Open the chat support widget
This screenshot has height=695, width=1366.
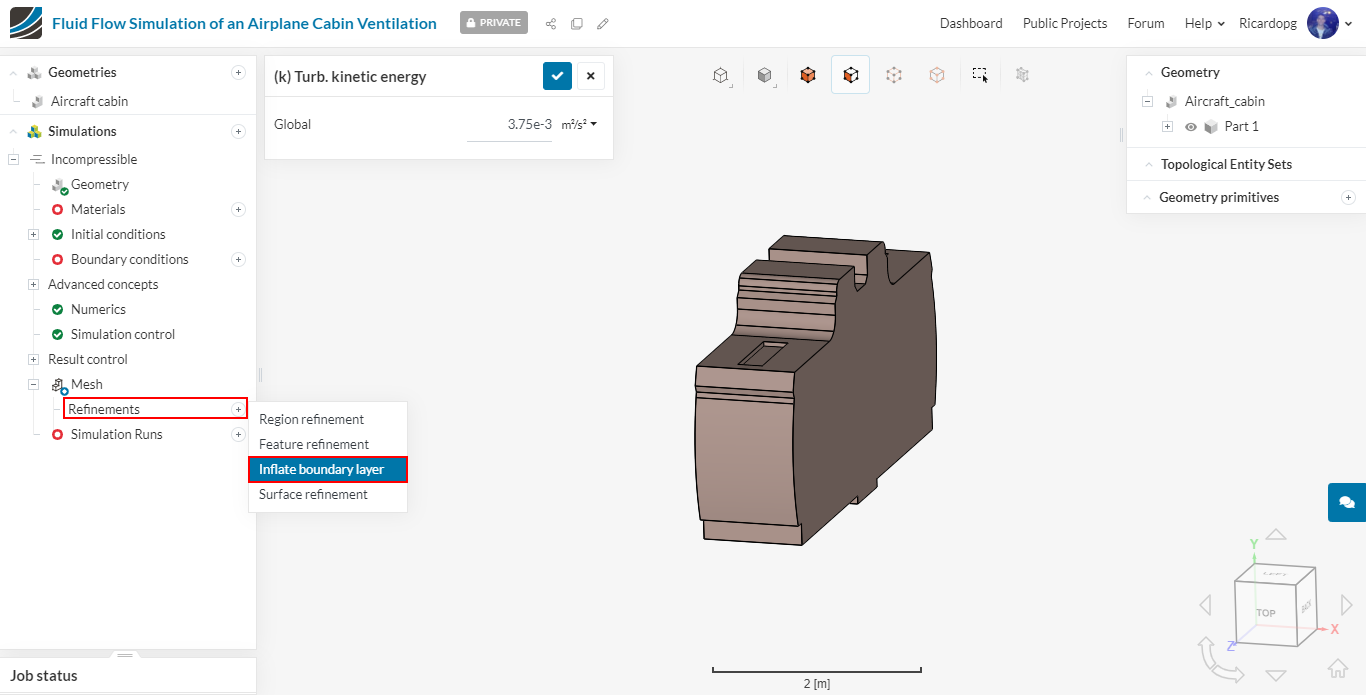click(1346, 502)
